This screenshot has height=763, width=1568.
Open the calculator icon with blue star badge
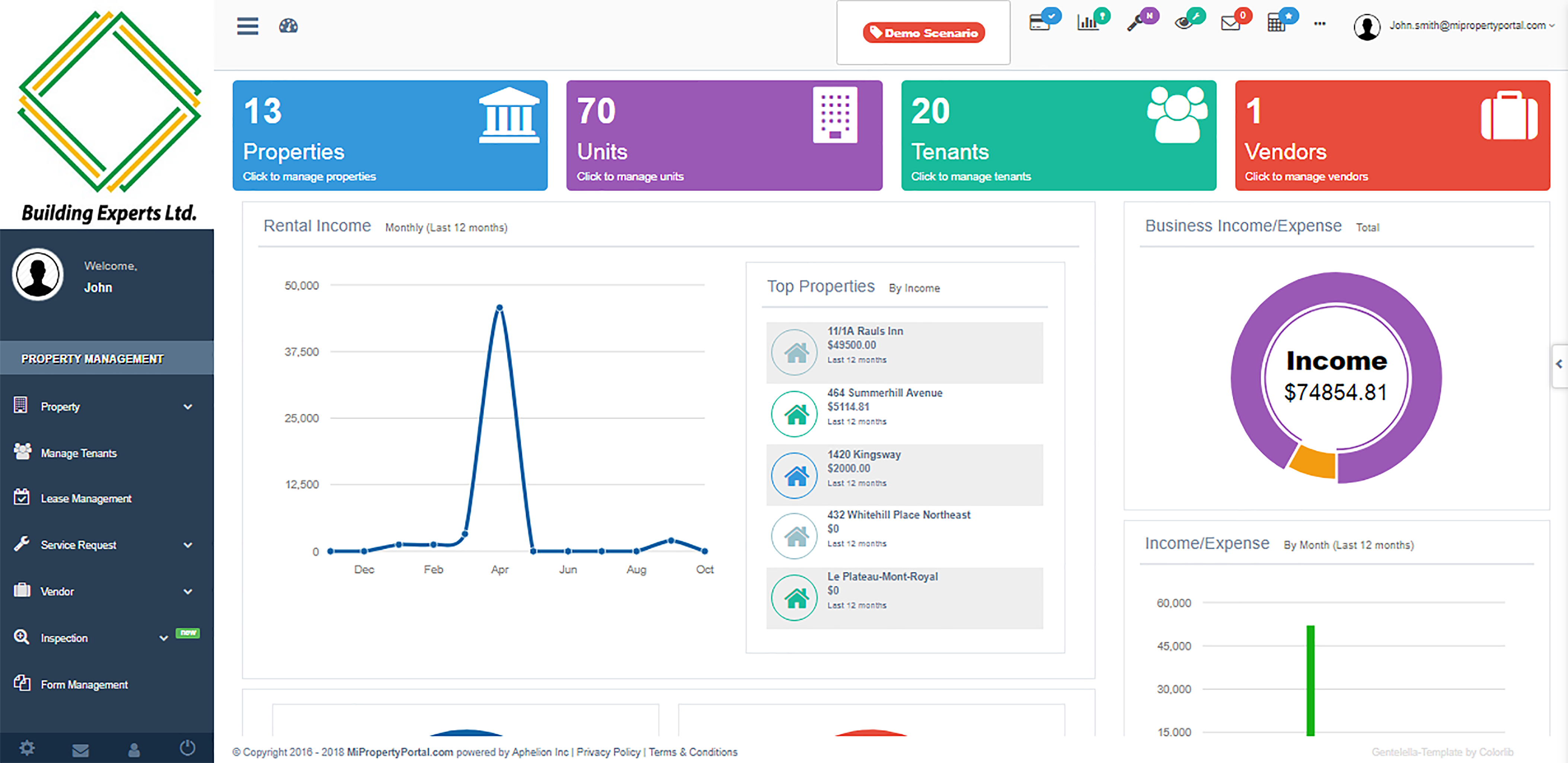click(x=1280, y=21)
